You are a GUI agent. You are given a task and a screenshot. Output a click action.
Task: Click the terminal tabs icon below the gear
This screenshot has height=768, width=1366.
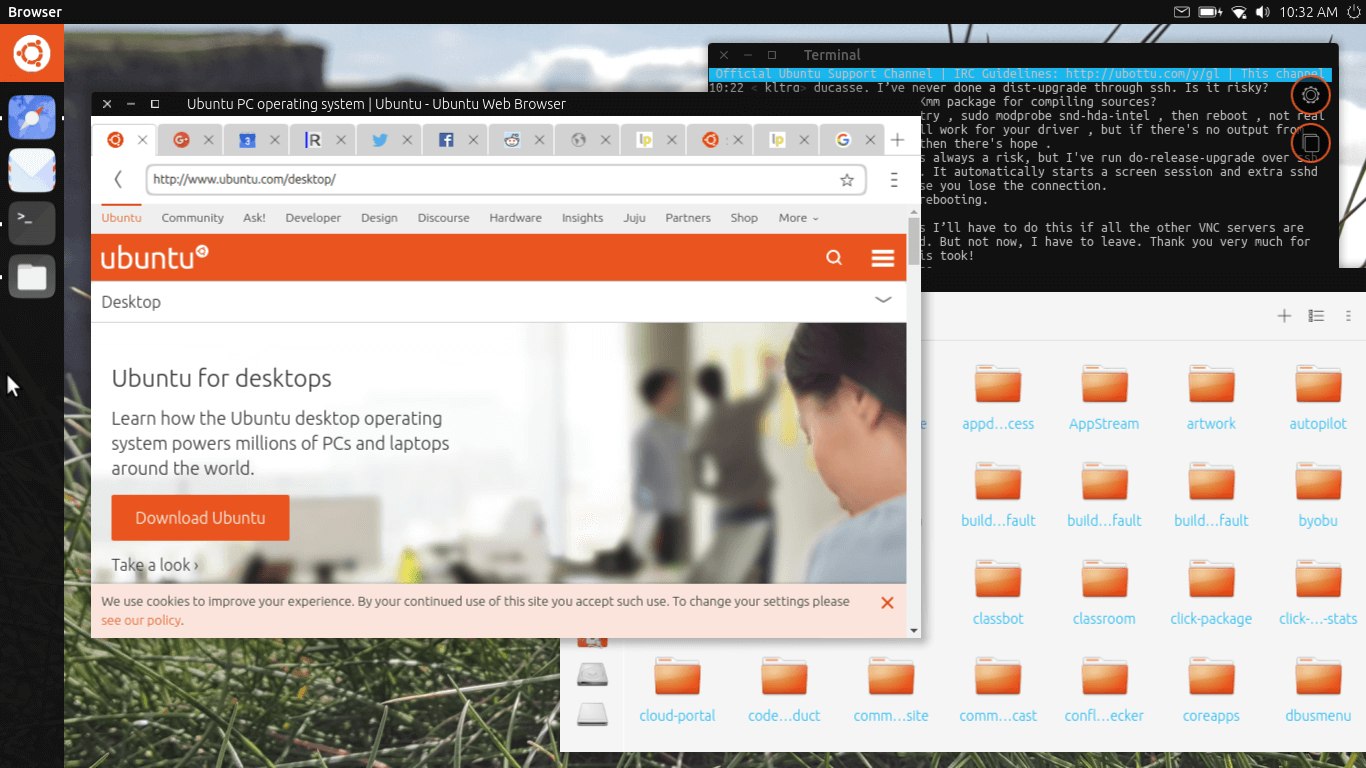point(1310,144)
